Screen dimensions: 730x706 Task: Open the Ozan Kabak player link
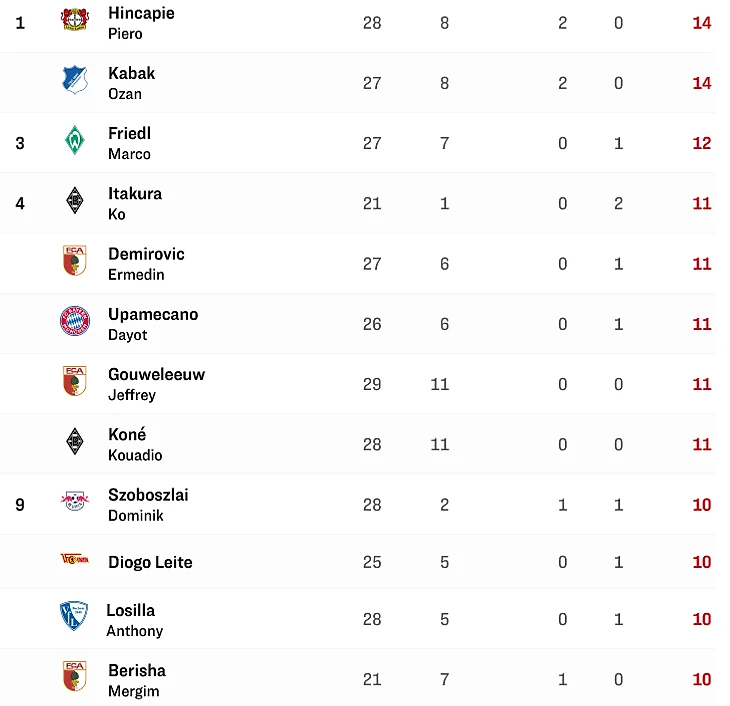pos(131,82)
